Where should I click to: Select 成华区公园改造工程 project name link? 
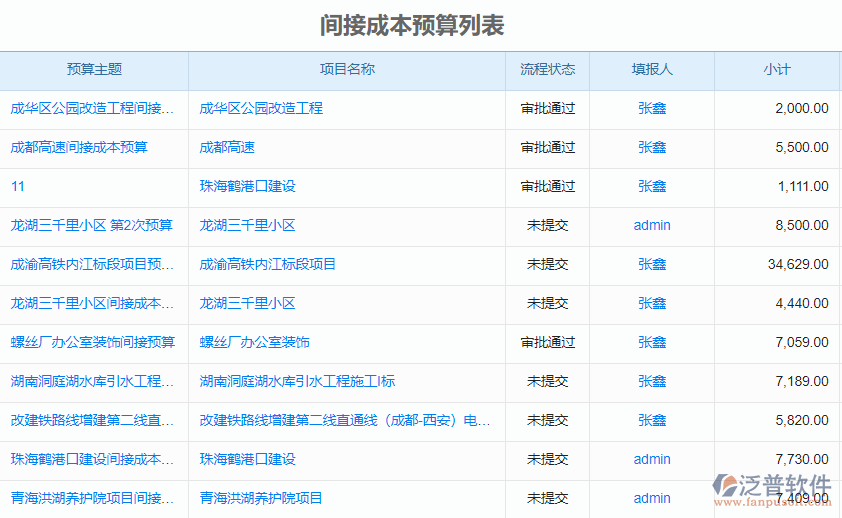point(261,108)
